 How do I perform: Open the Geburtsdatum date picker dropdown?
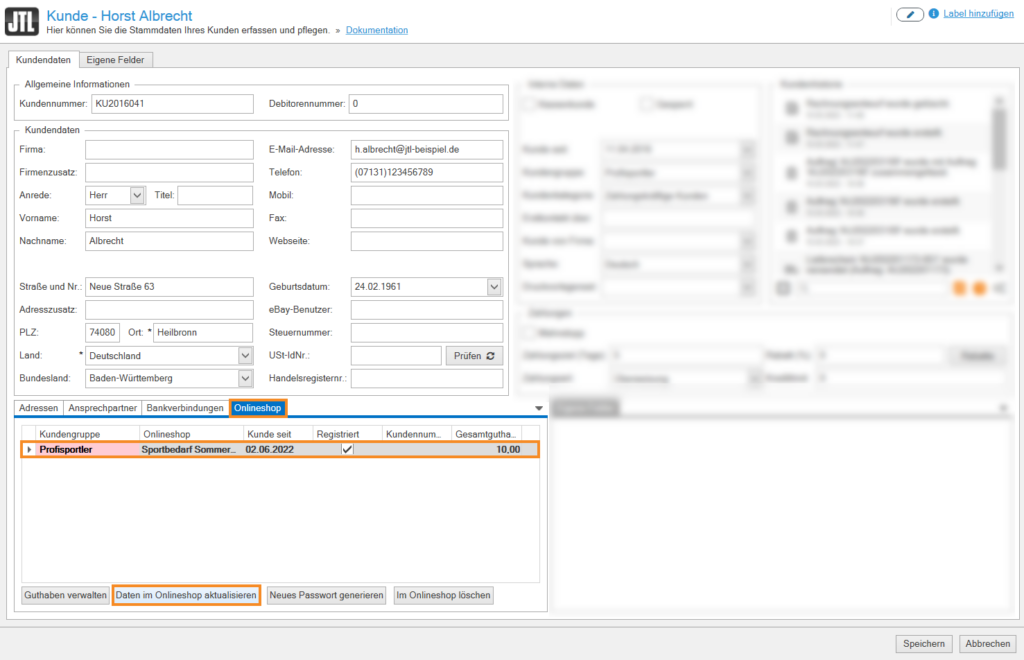click(x=494, y=287)
